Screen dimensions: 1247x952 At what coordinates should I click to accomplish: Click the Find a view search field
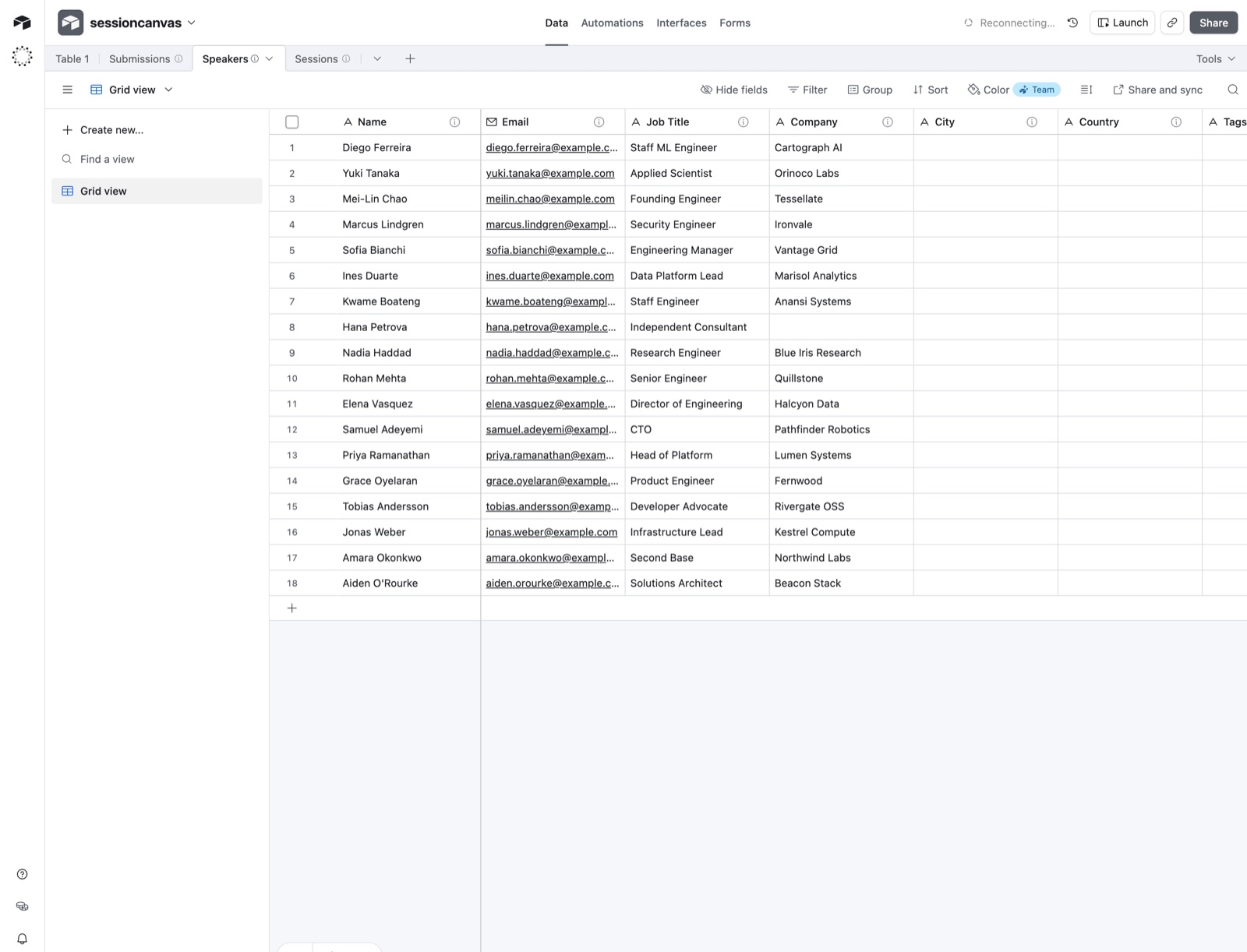(157, 159)
